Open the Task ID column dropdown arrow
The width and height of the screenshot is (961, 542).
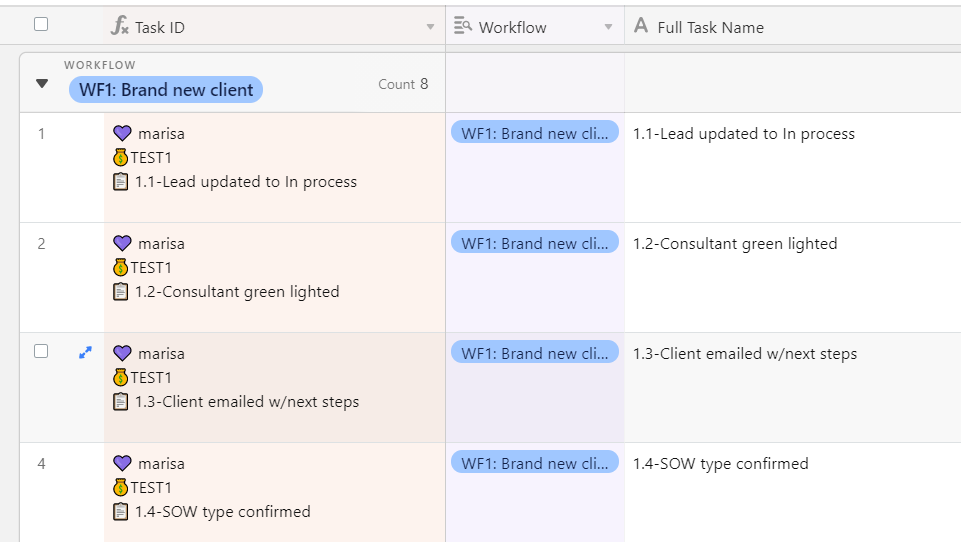click(x=430, y=27)
